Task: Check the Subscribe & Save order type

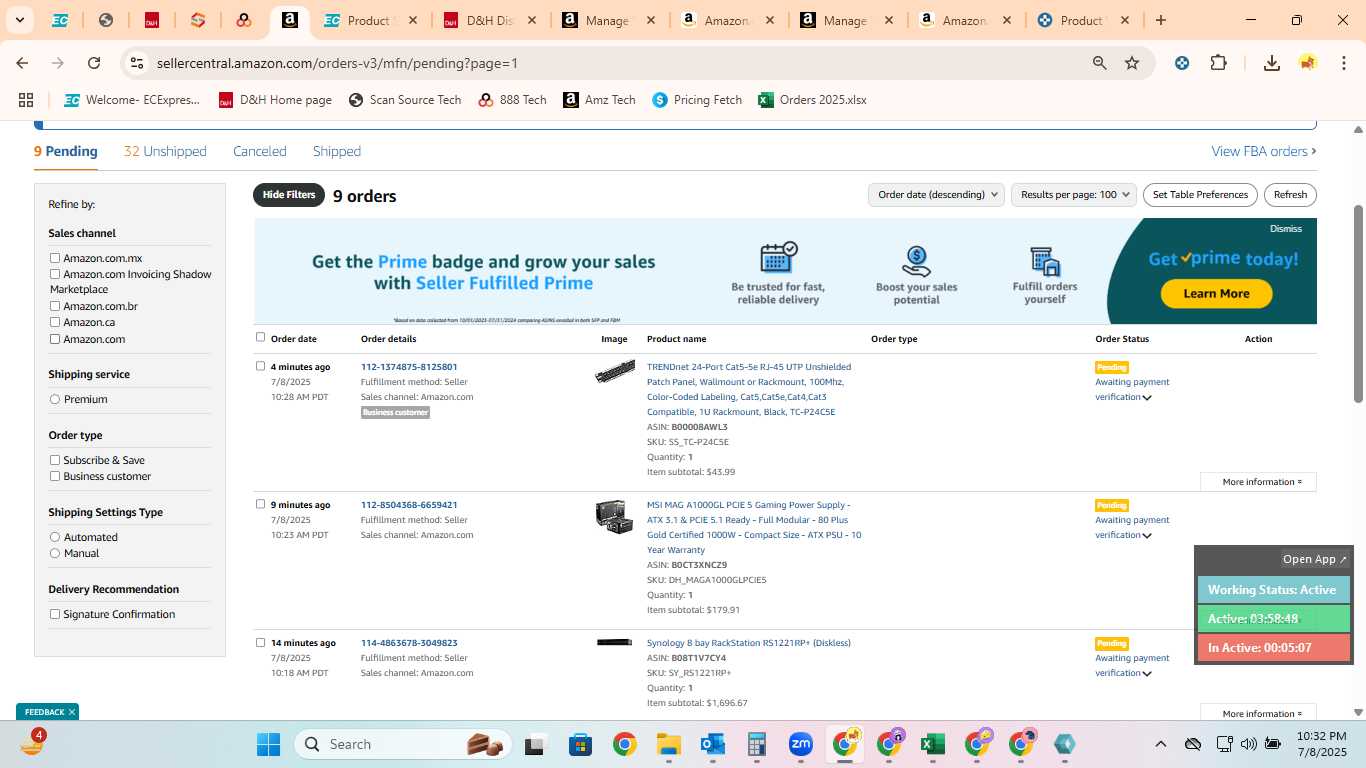Action: coord(55,460)
